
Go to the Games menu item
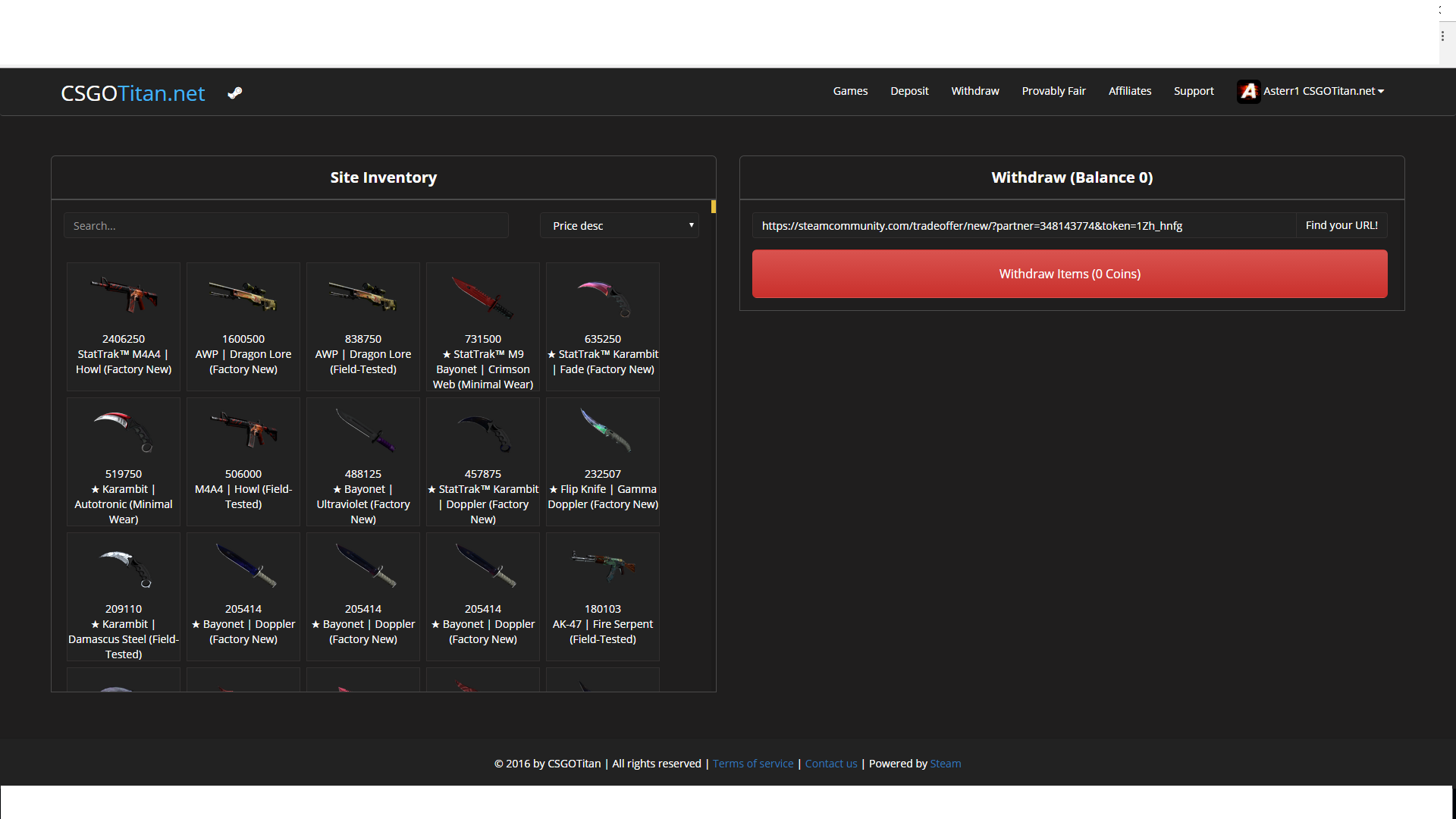pos(850,91)
